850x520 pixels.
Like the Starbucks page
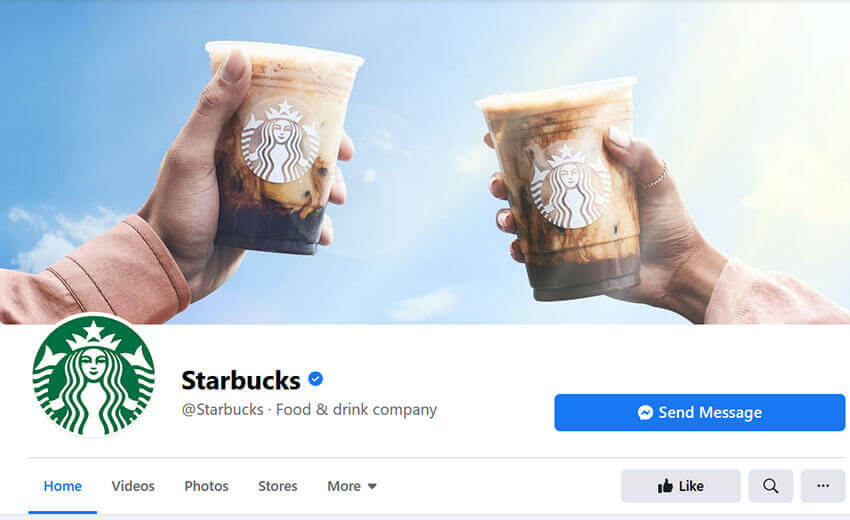[680, 486]
